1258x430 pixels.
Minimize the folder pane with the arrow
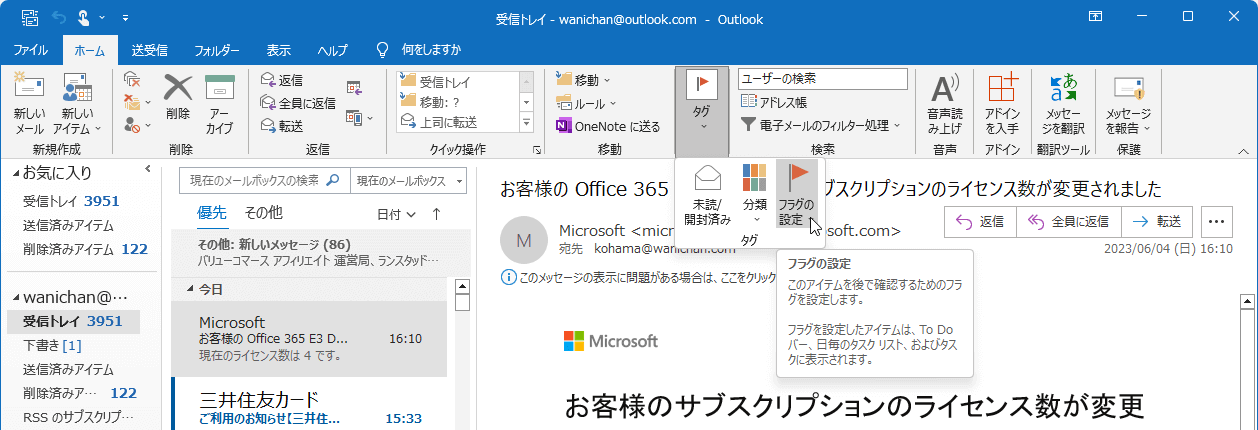[x=147, y=169]
